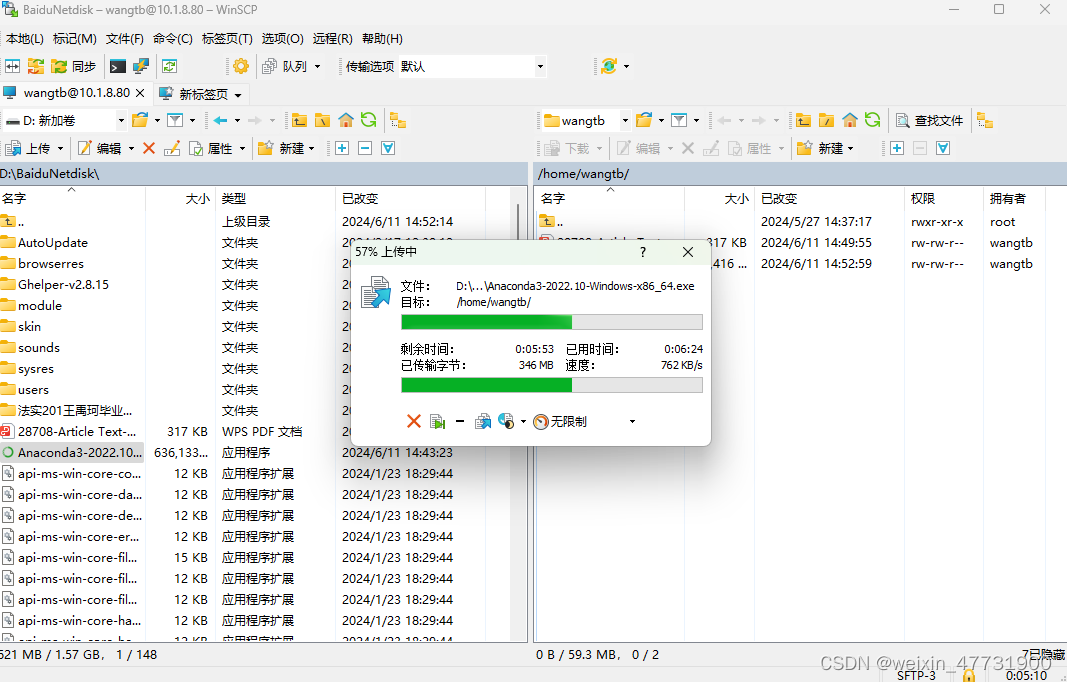The height and width of the screenshot is (682, 1067).
Task: Suspend the transfer using the pause icon
Action: click(x=459, y=421)
